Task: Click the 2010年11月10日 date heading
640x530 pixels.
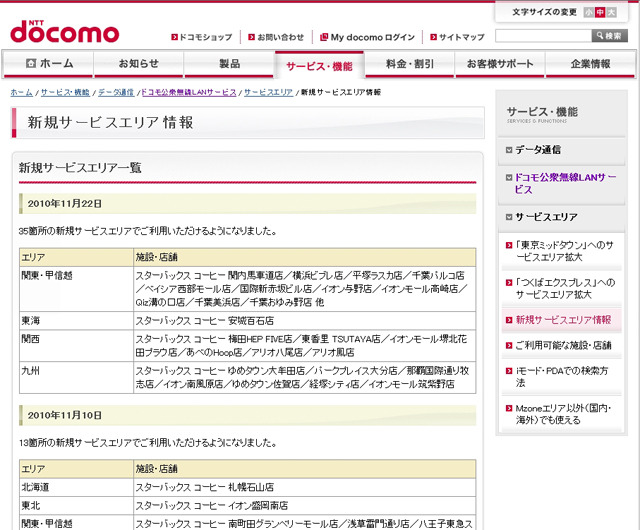Action: tap(64, 415)
